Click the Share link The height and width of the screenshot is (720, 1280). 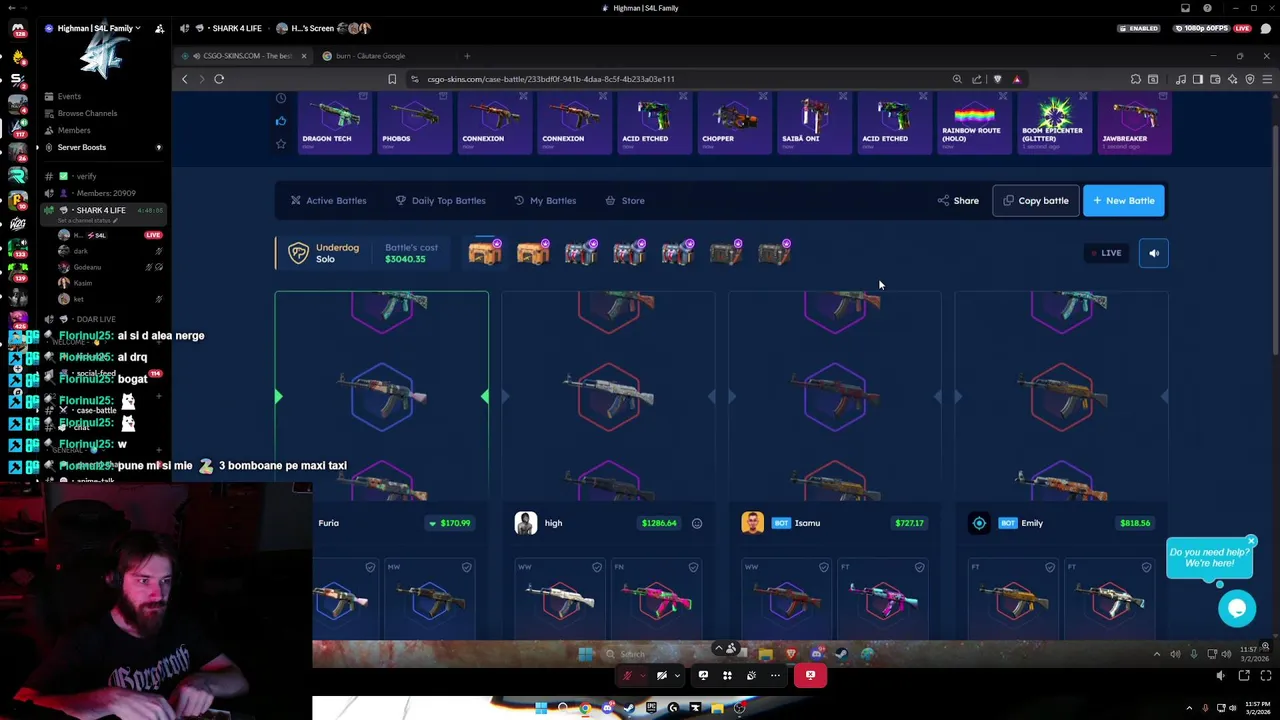pos(958,200)
